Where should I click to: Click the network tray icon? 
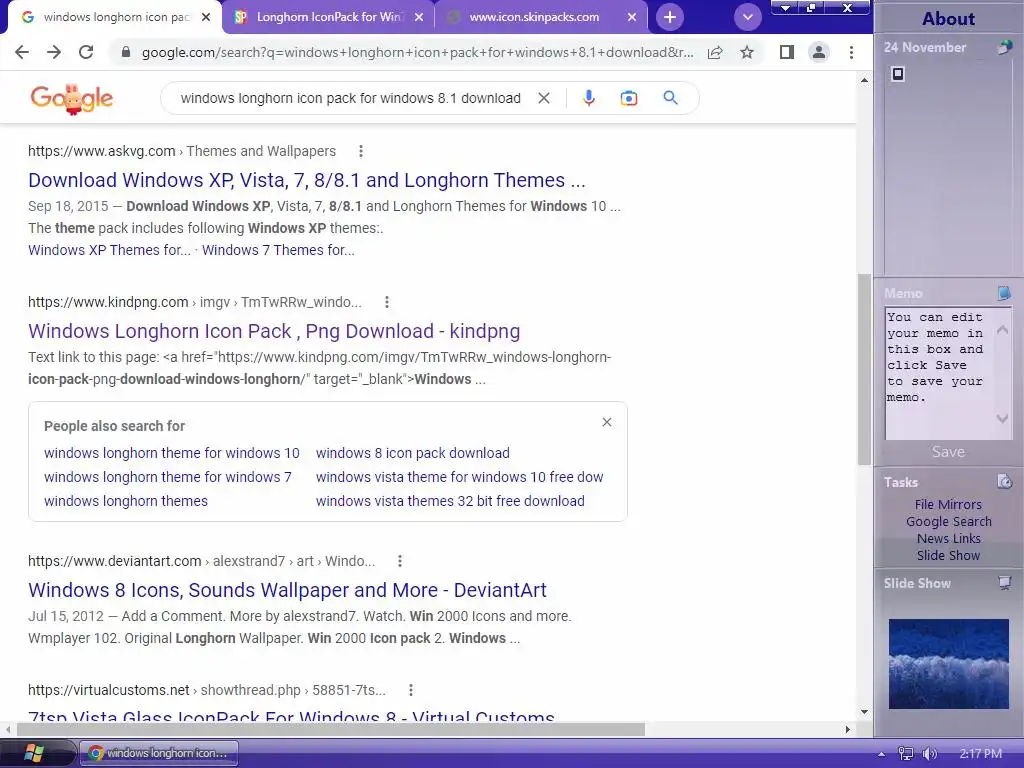[905, 754]
